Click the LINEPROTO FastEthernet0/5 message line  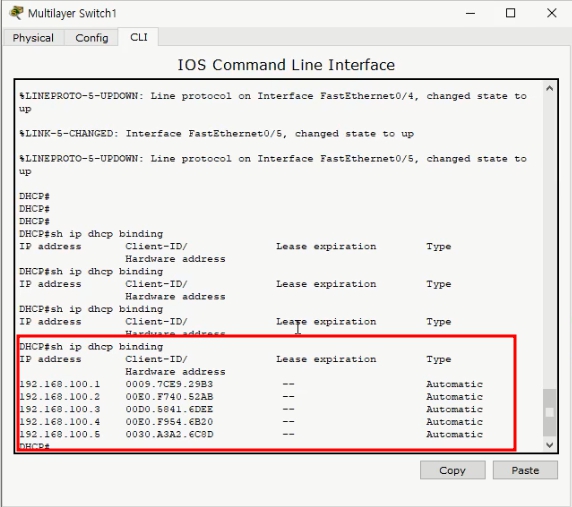[x=273, y=165]
